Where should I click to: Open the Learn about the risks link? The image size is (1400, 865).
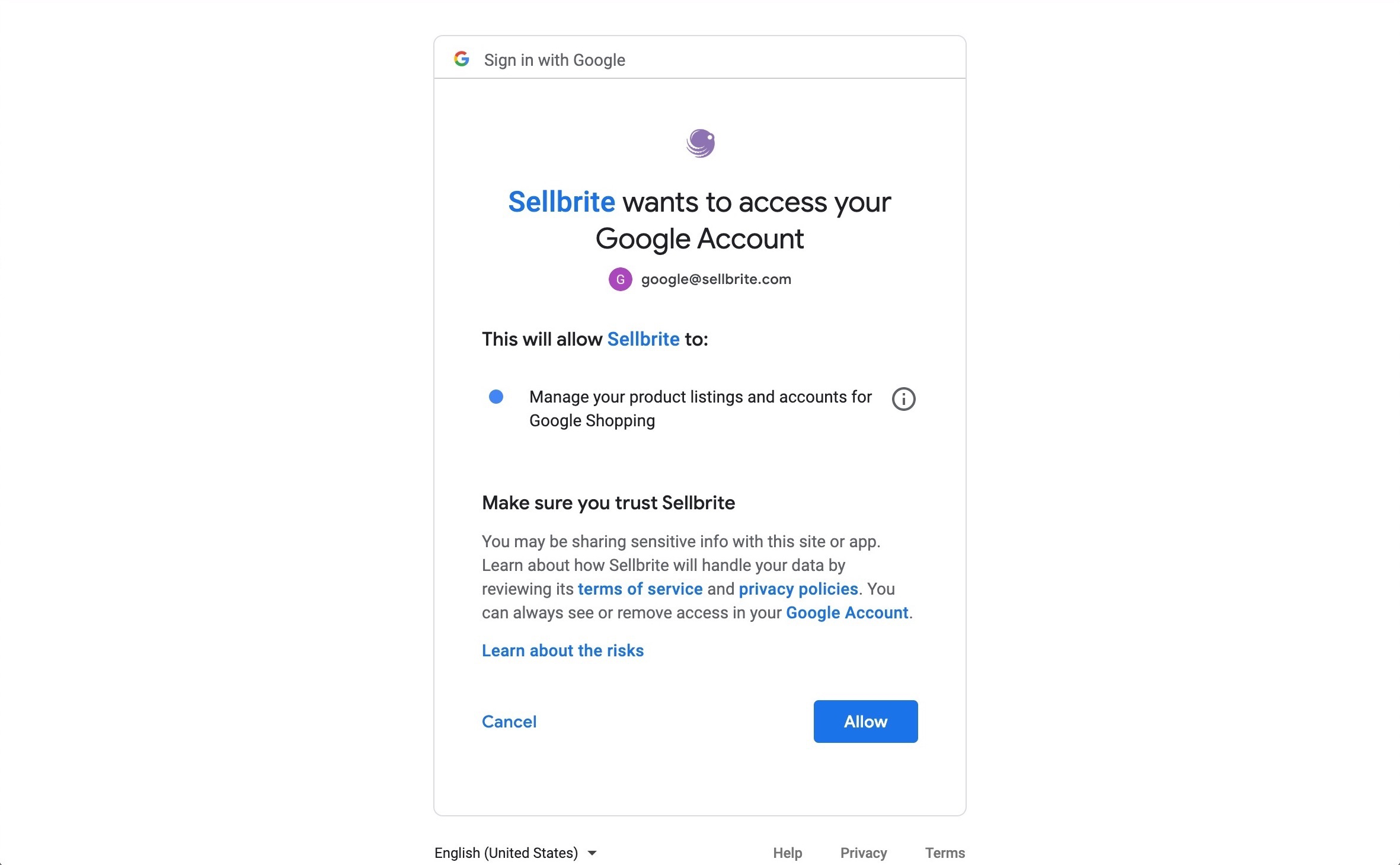562,650
